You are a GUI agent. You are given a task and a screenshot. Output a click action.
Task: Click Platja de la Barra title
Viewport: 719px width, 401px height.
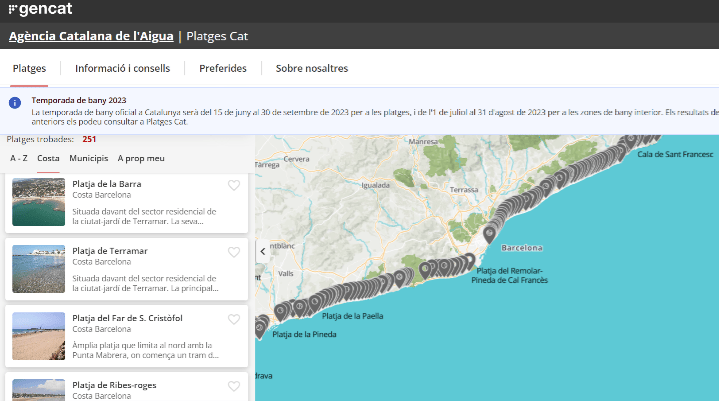click(x=106, y=184)
